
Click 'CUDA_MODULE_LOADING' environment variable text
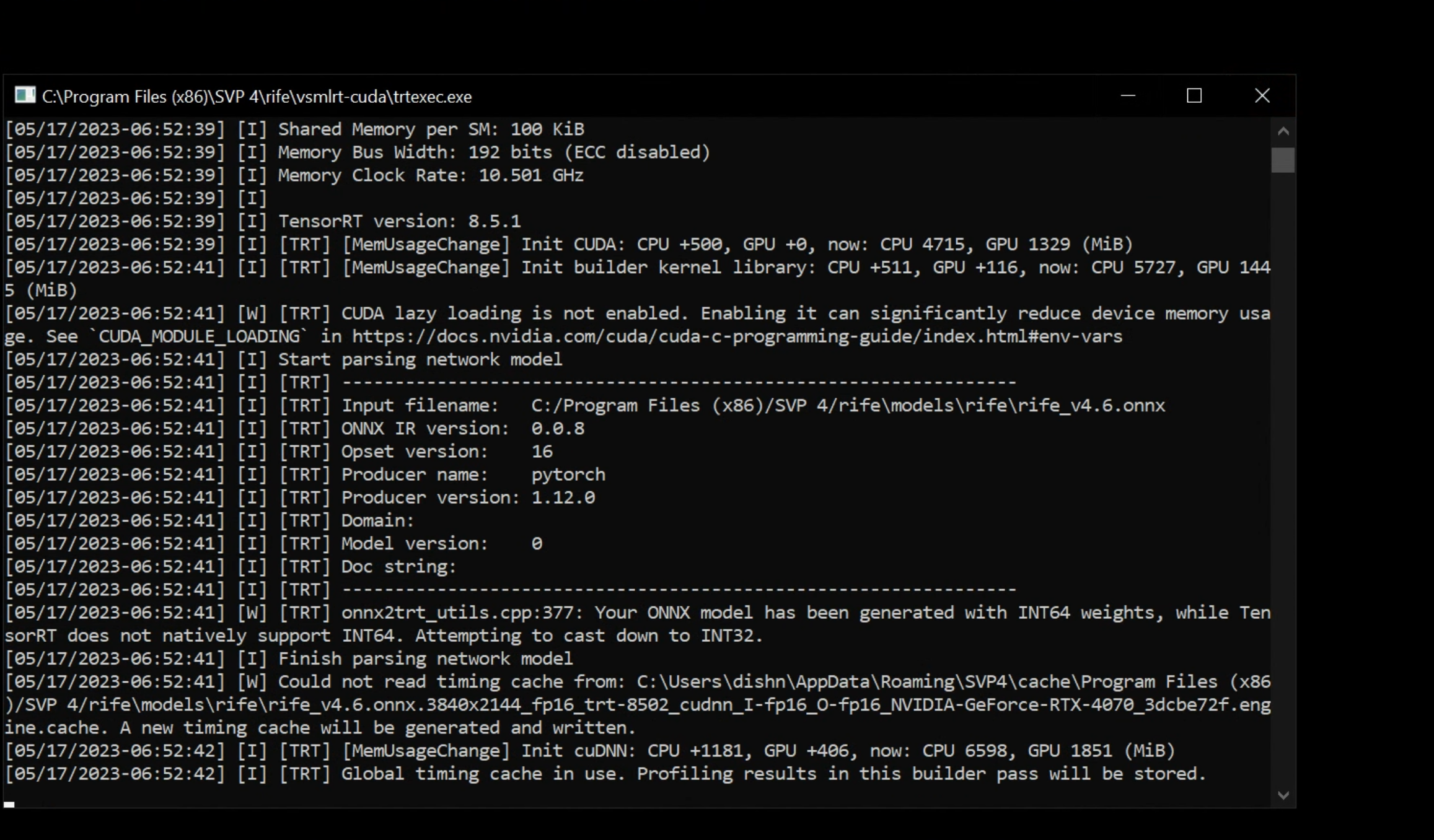coord(199,336)
